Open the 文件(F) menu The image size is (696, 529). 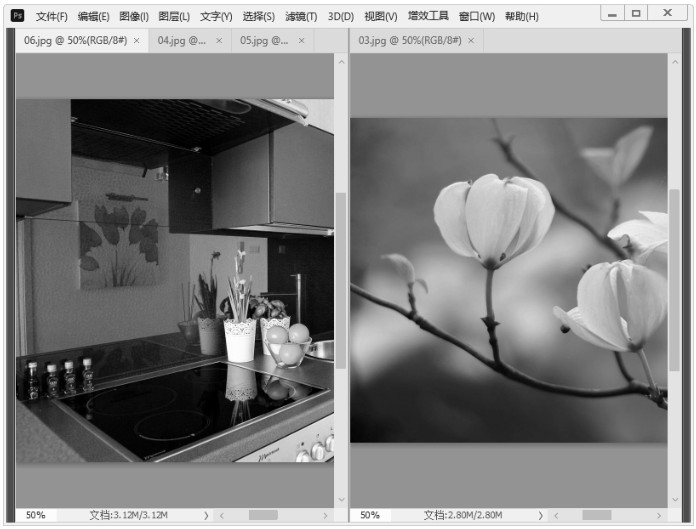pyautogui.click(x=51, y=17)
